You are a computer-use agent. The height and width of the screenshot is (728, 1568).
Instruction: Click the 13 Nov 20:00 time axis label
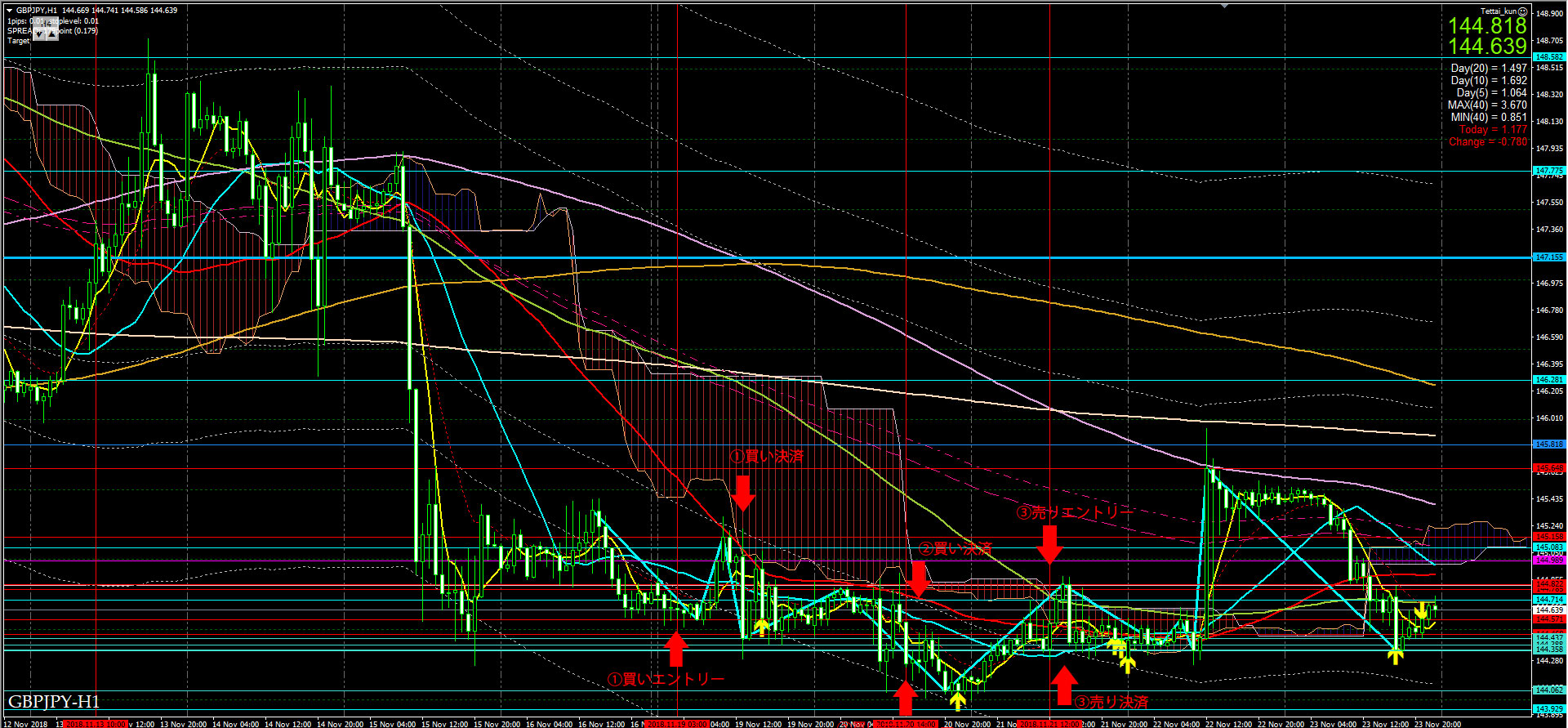pos(183,724)
